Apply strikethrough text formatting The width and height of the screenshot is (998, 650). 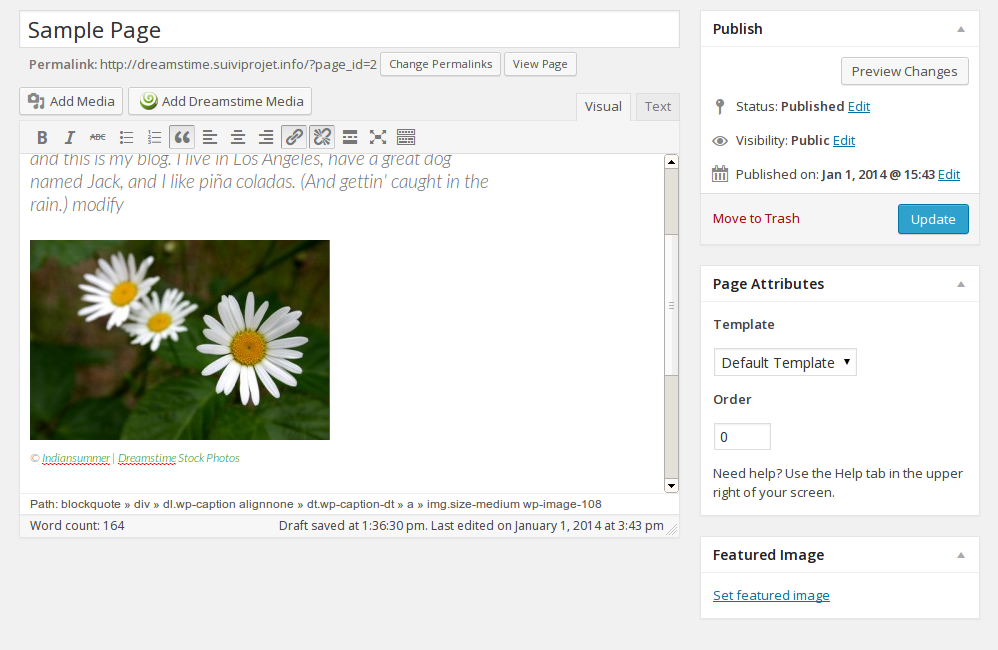pyautogui.click(x=98, y=137)
